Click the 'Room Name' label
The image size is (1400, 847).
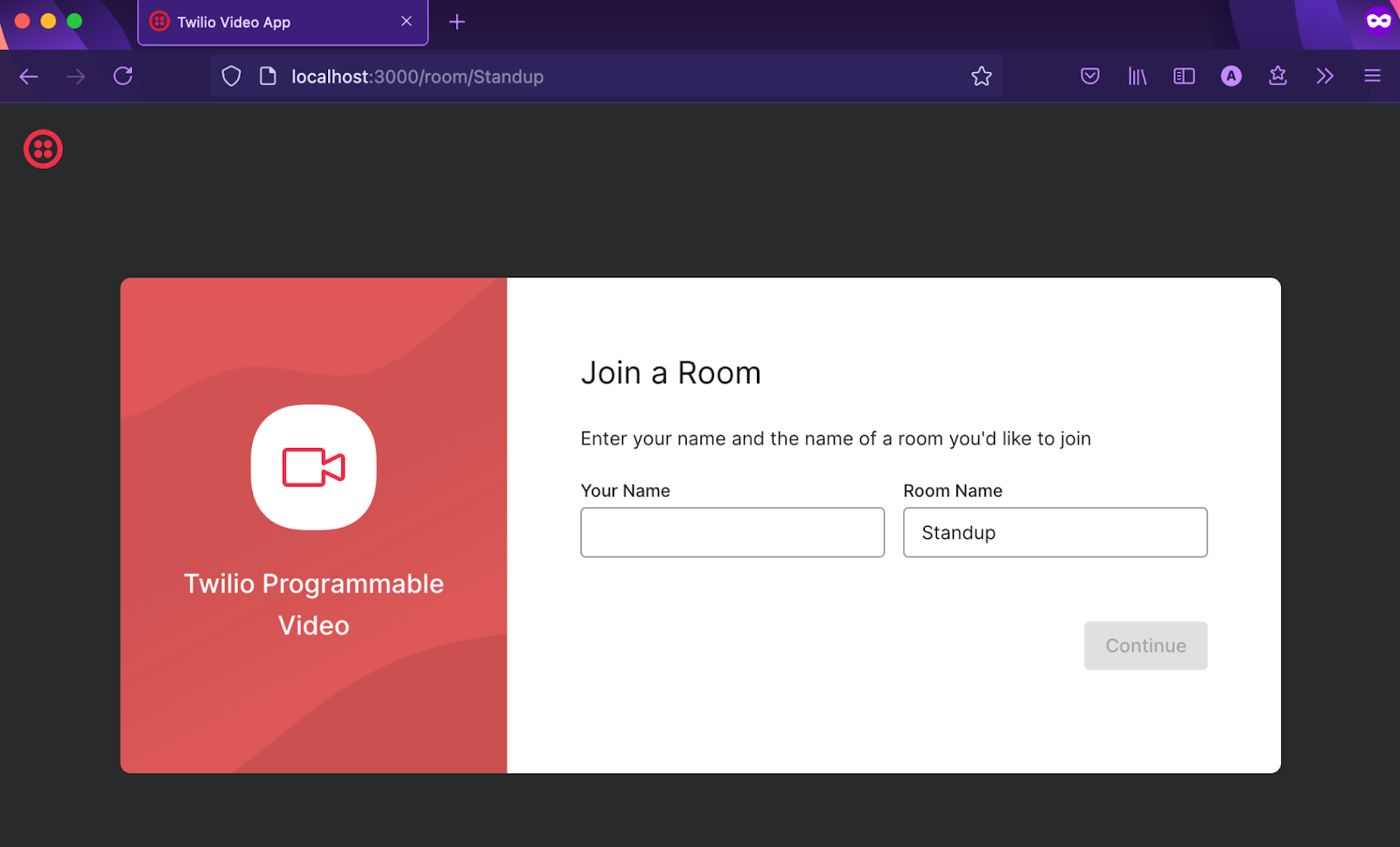click(x=953, y=491)
